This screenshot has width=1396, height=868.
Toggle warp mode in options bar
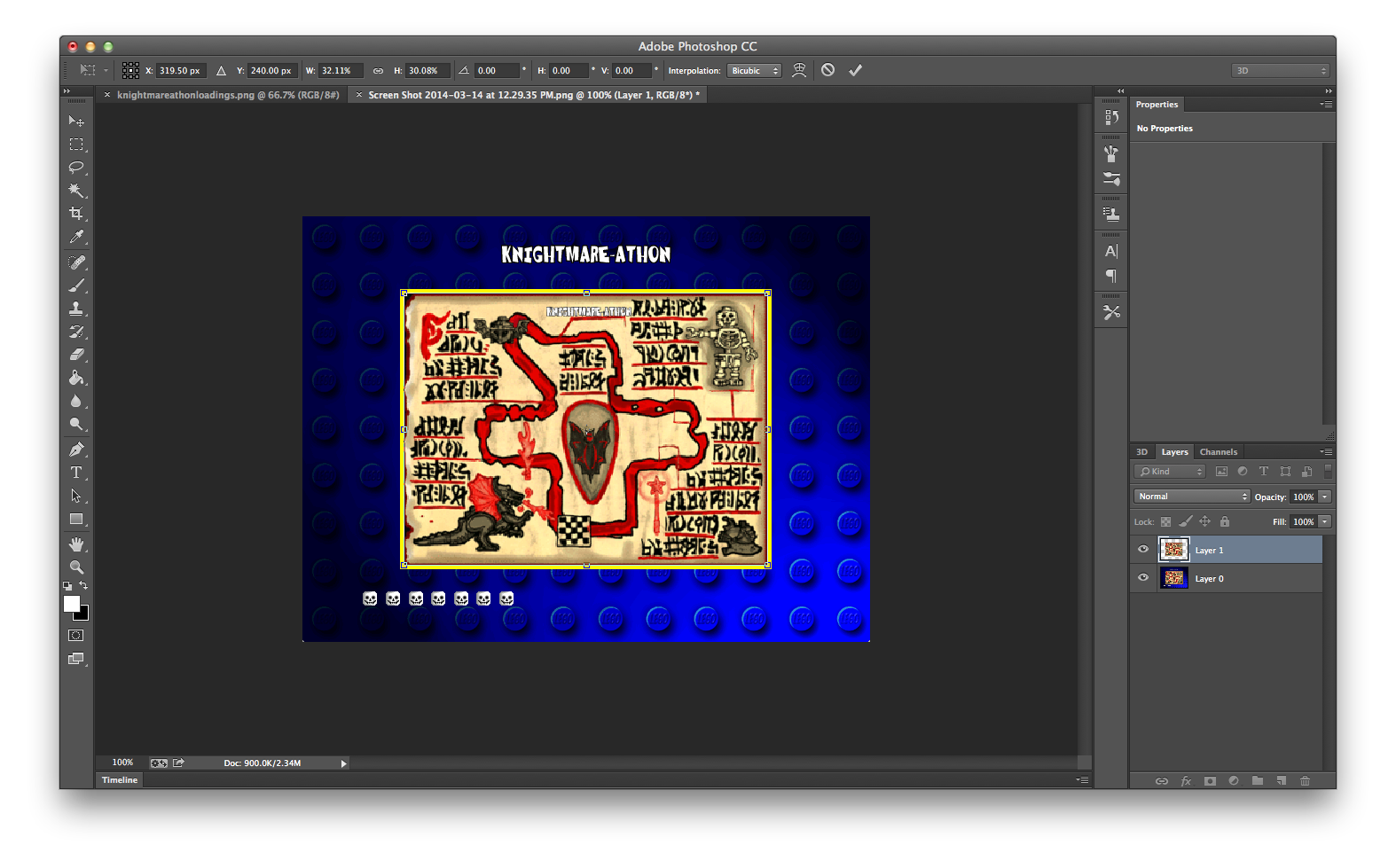click(x=799, y=70)
